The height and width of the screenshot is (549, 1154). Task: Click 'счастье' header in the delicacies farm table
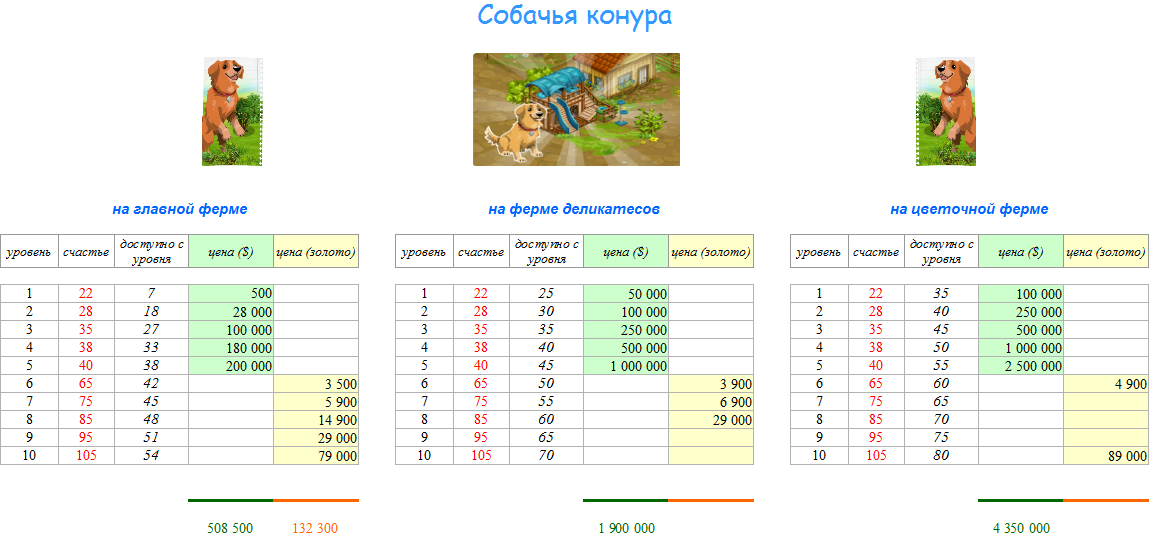(x=481, y=252)
